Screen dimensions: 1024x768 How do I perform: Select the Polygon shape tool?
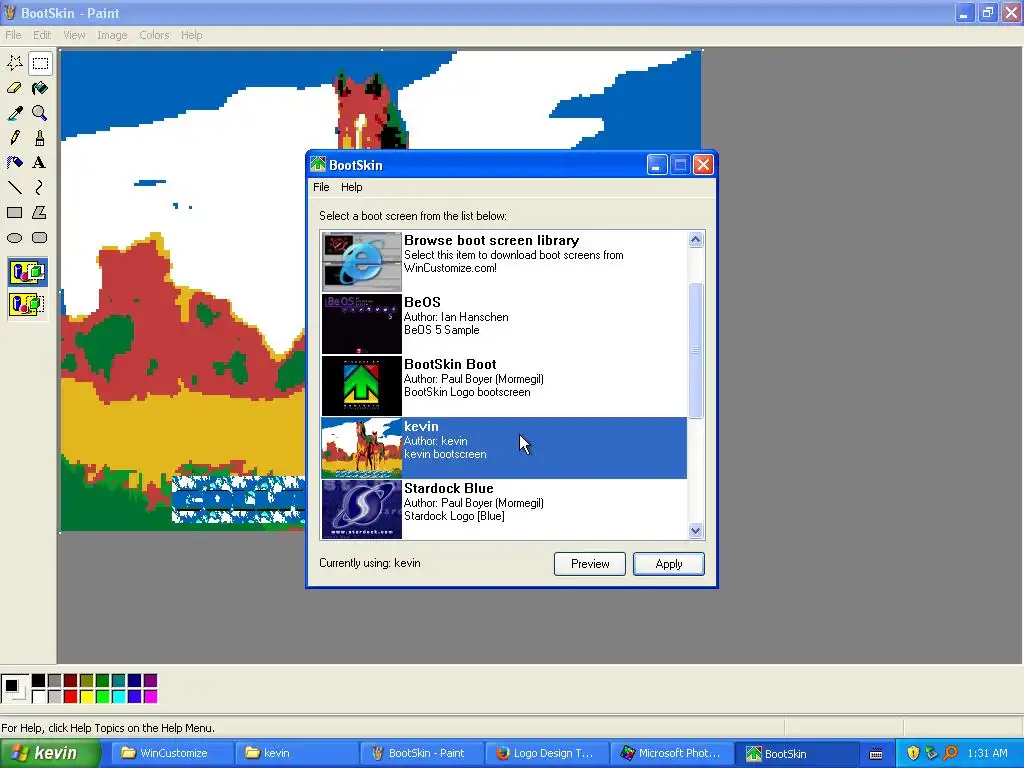click(40, 212)
